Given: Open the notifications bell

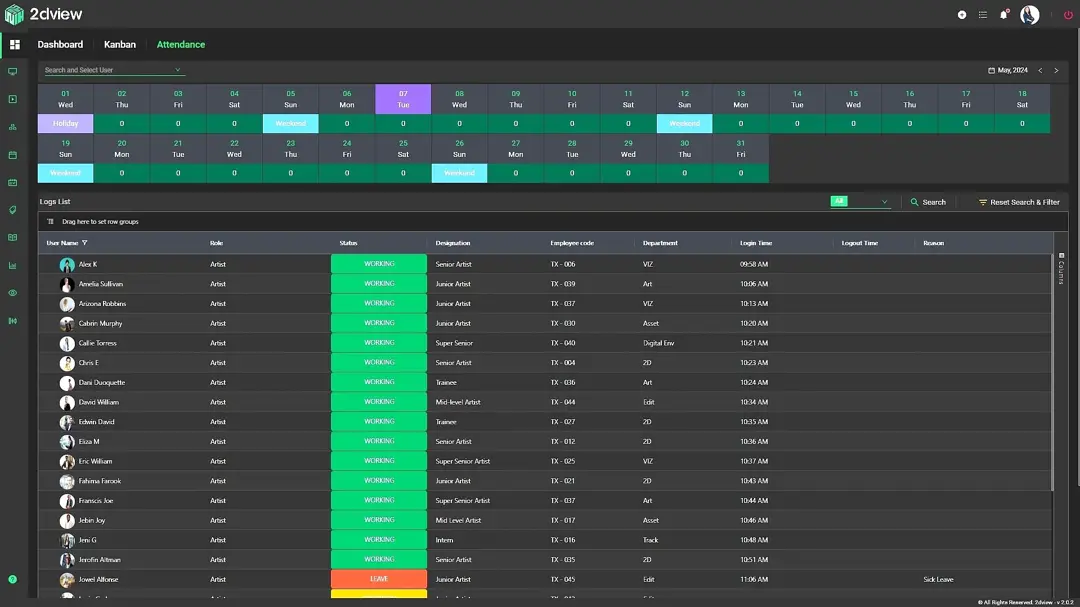Looking at the screenshot, I should 1004,14.
